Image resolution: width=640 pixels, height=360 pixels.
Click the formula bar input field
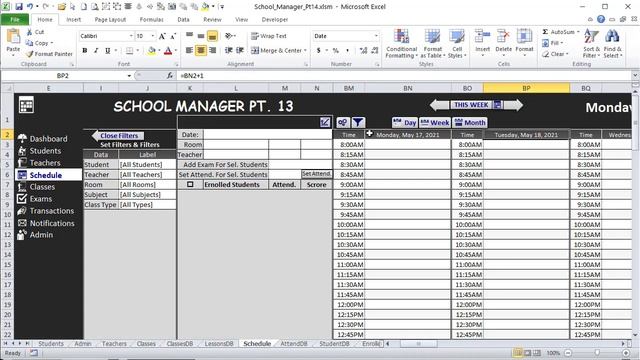pyautogui.click(x=404, y=76)
